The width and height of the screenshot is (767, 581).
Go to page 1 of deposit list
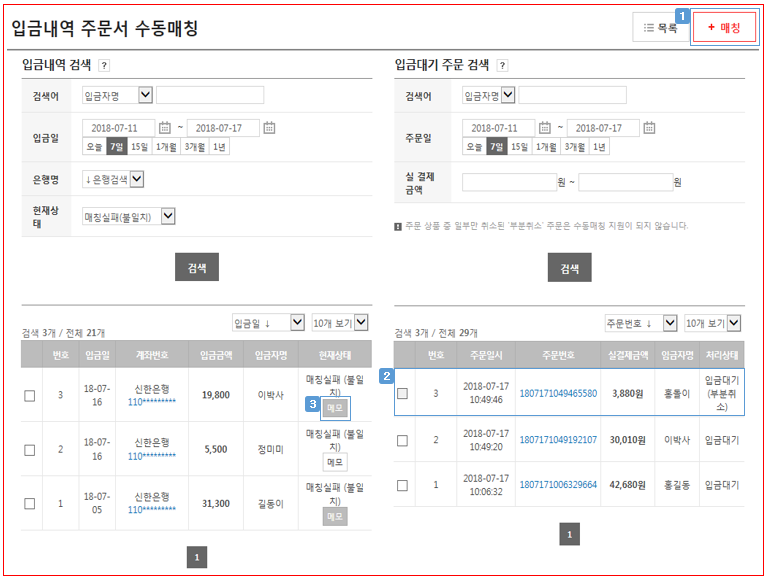[x=197, y=557]
